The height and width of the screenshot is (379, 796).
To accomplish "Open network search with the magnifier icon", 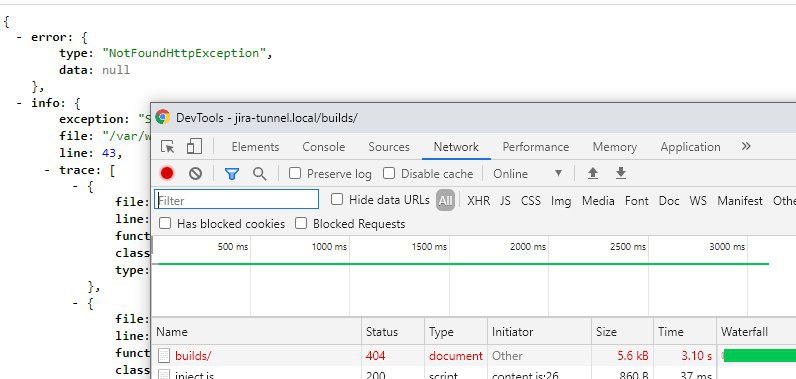I will point(259,174).
